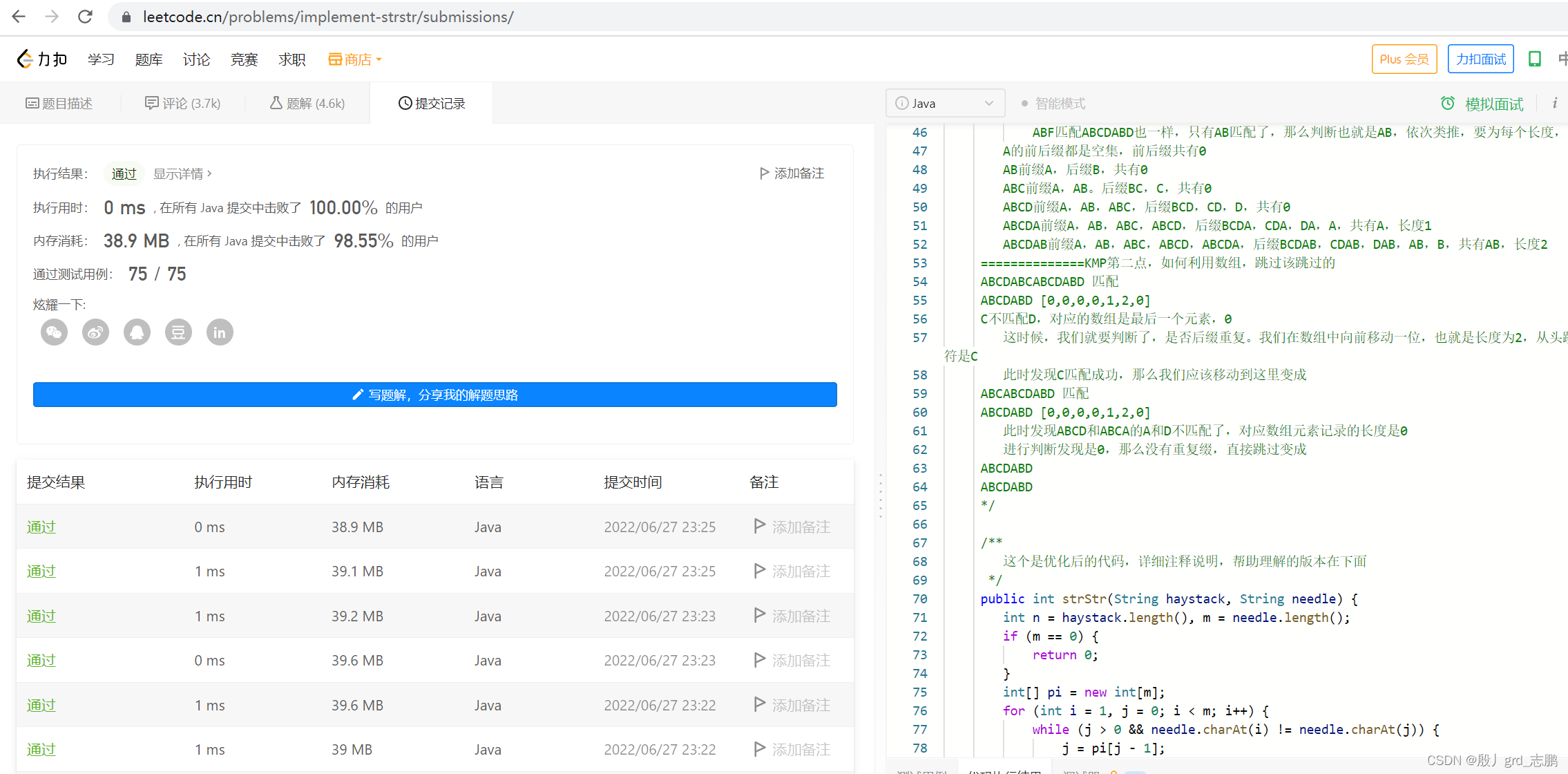1568x774 pixels.
Task: Click the blue 写题解 share button
Action: tap(434, 395)
